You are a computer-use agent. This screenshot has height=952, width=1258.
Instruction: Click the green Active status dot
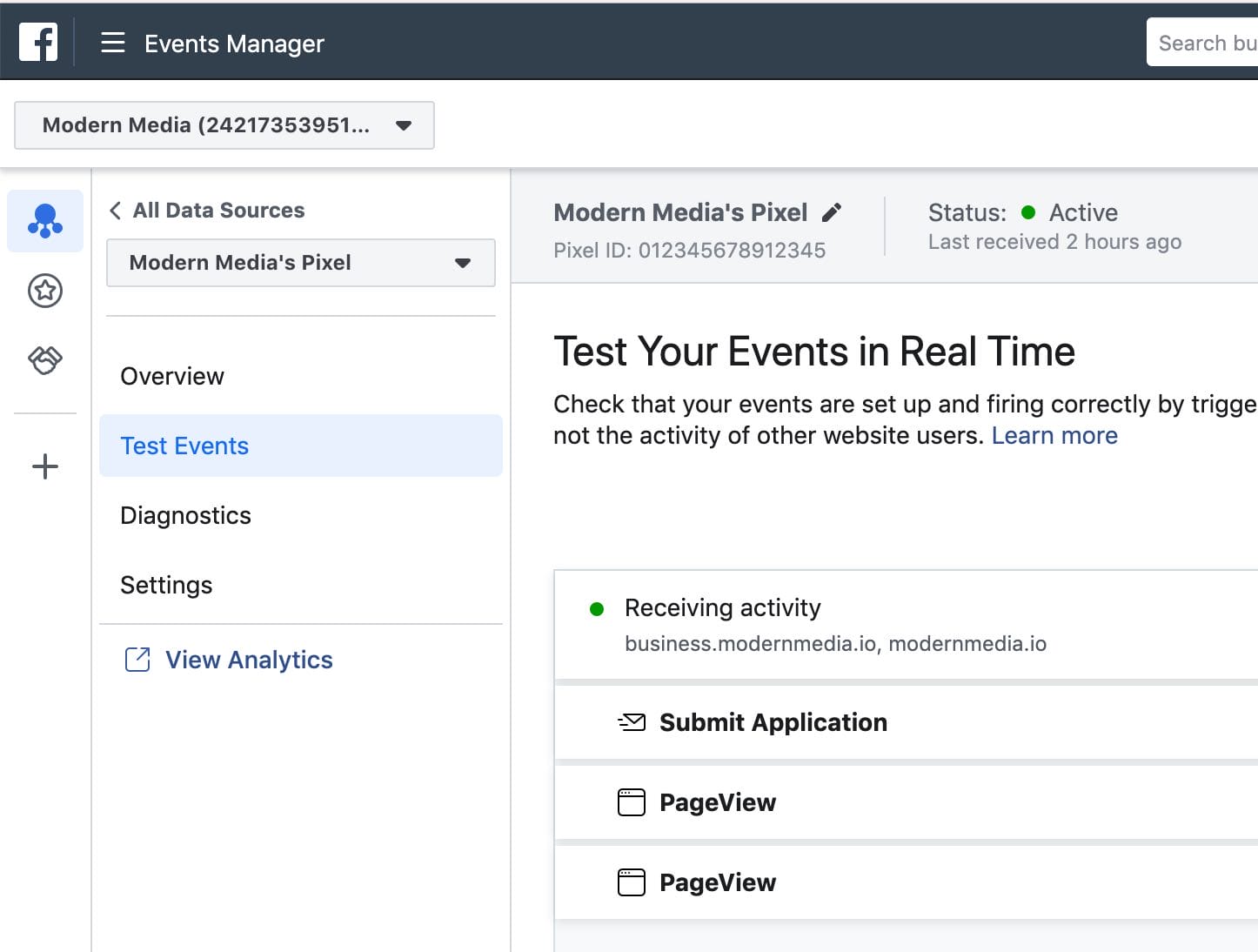1028,212
